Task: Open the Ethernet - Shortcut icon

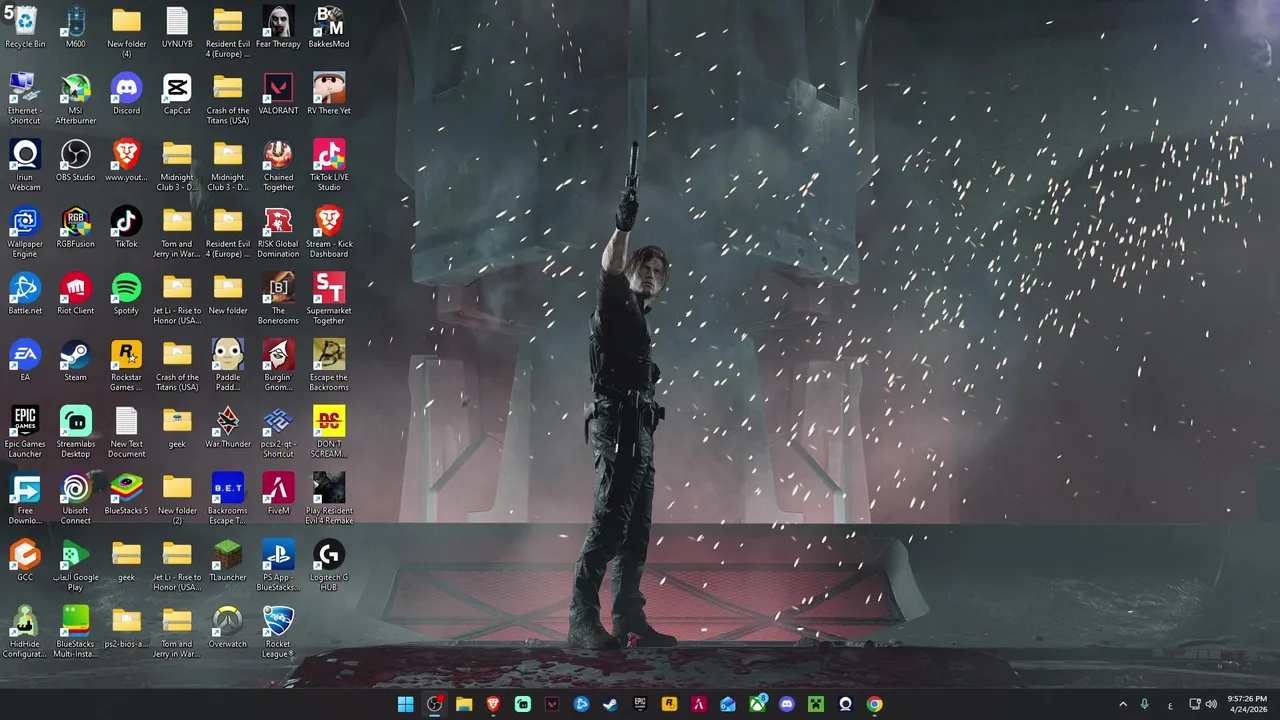Action: 25,99
